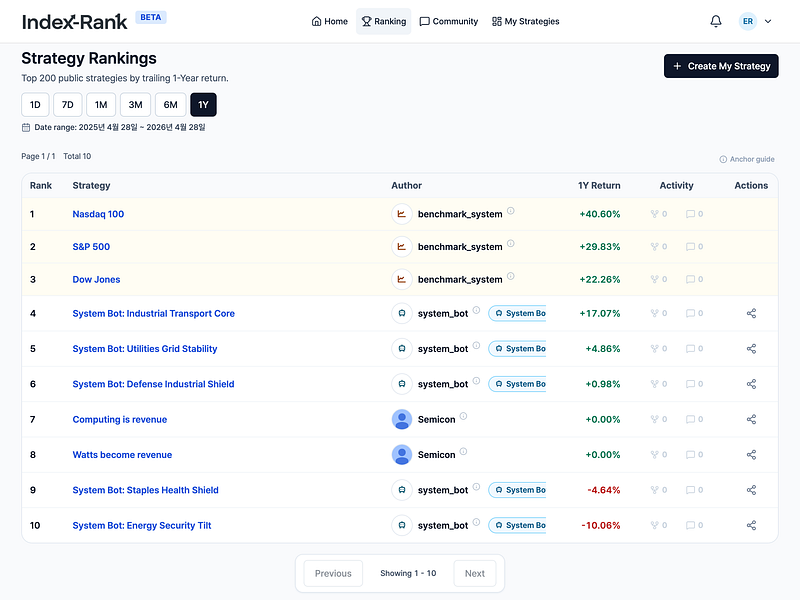Click system_bot avatar on Energy Security Tilt row
The height and width of the screenshot is (600, 800).
[402, 525]
